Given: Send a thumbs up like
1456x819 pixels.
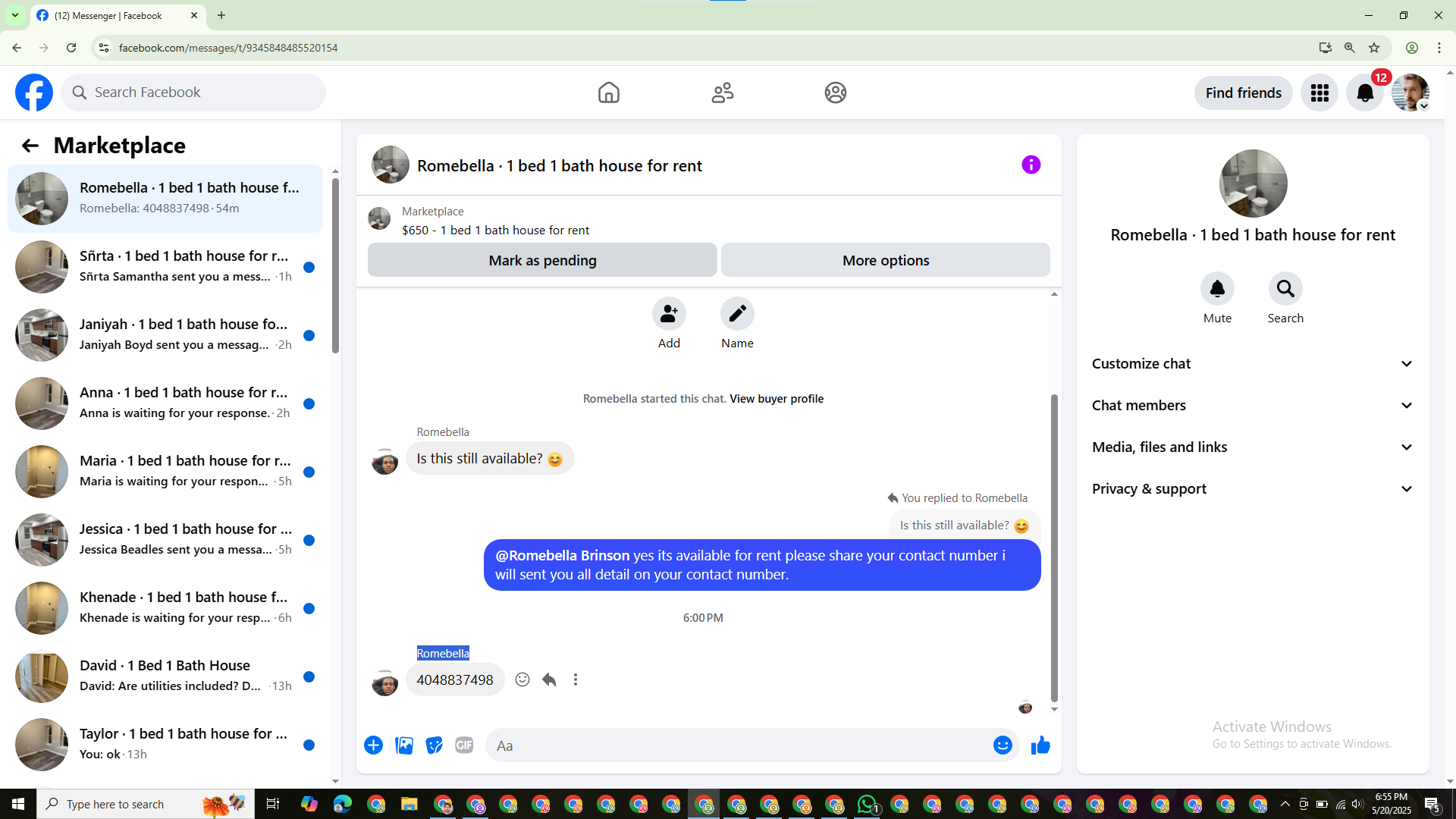Looking at the screenshot, I should (1040, 745).
